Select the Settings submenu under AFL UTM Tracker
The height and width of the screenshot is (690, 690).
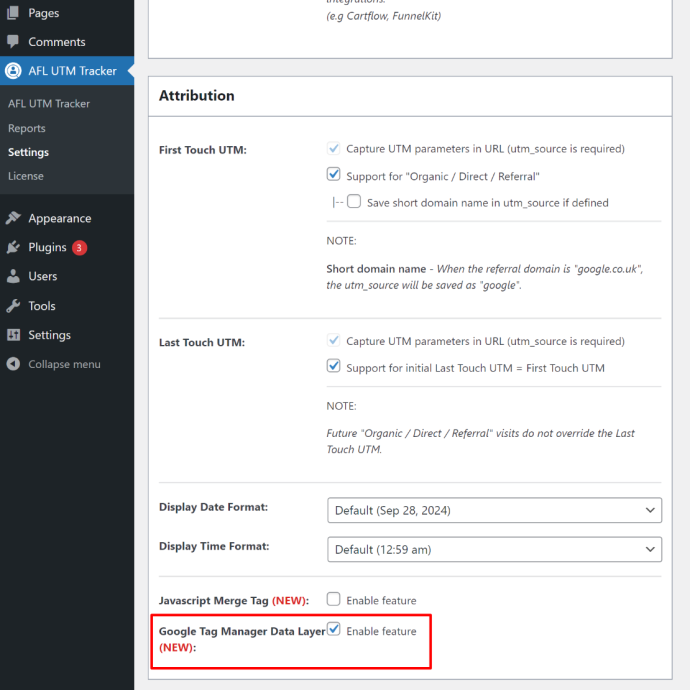[28, 152]
